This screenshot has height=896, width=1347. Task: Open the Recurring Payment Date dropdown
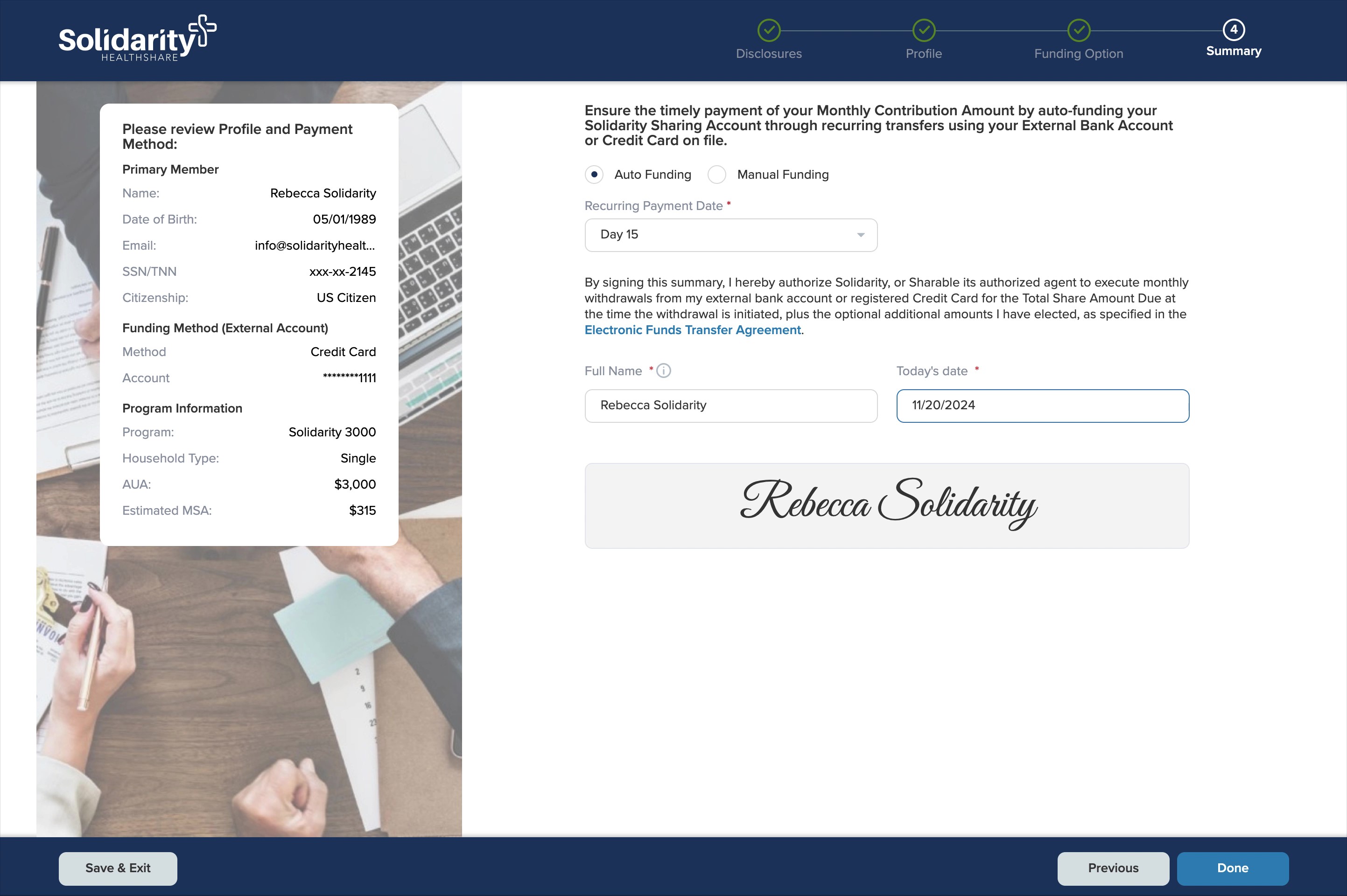click(730, 235)
